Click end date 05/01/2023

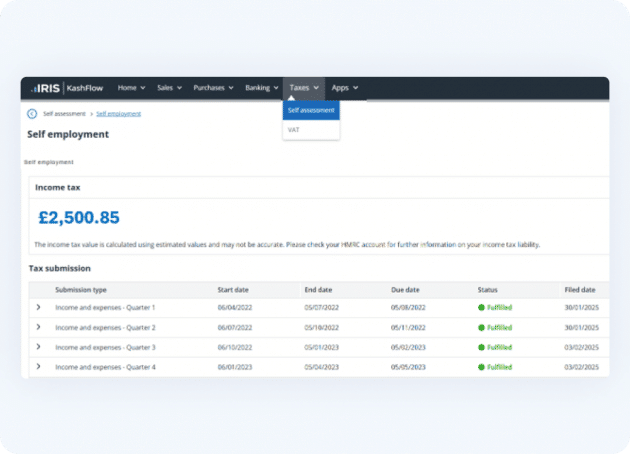321,347
